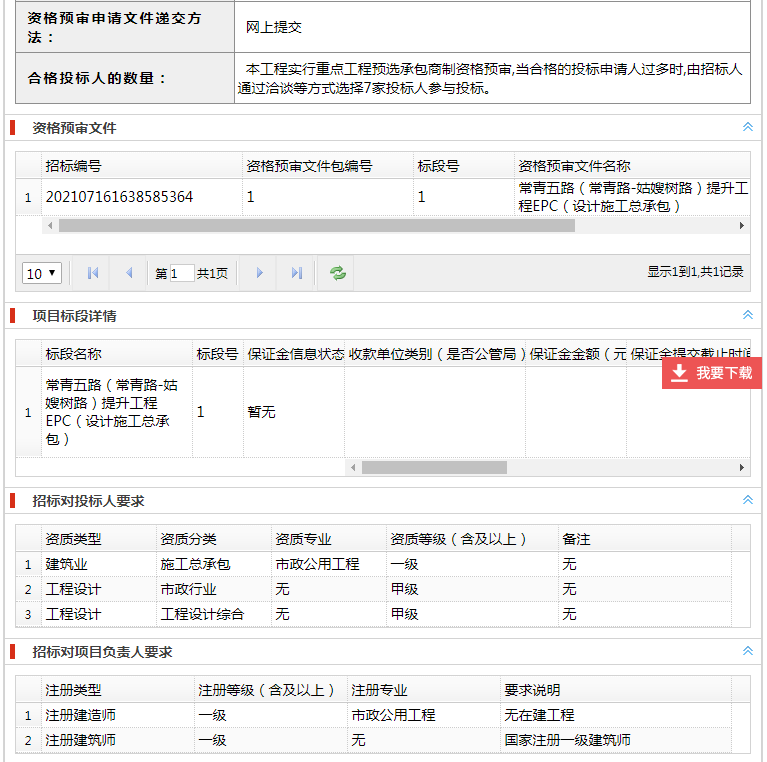Click right arrow of 资格预审文件 horizontal scrollbar
This screenshot has width=767, height=762.
(742, 226)
